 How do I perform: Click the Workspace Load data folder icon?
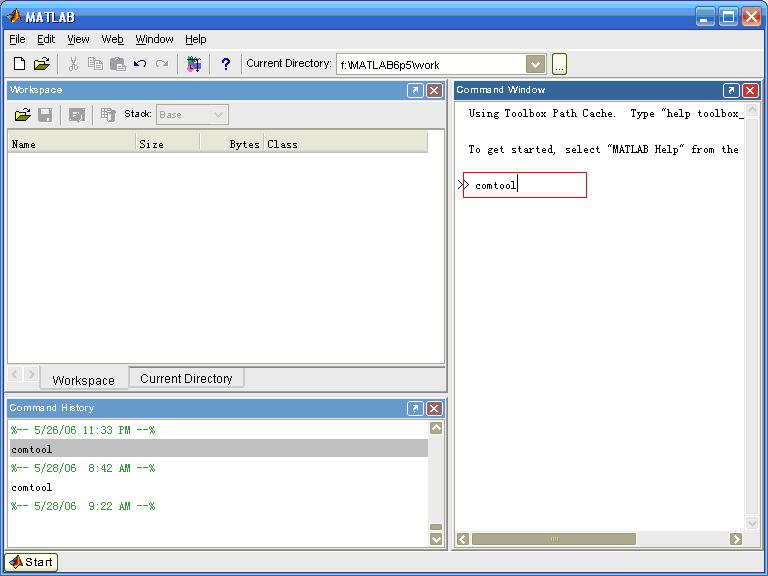pos(23,115)
